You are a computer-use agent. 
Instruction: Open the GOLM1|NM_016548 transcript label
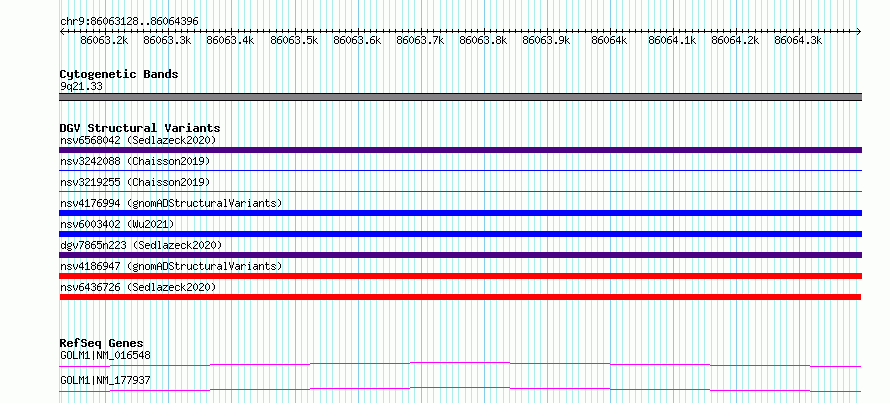pyautogui.click(x=105, y=355)
